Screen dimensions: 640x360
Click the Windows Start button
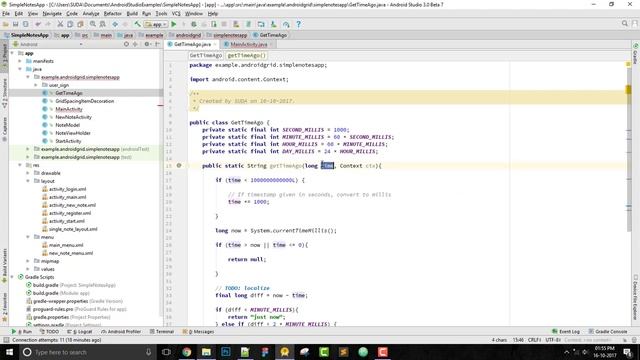pos(9,352)
